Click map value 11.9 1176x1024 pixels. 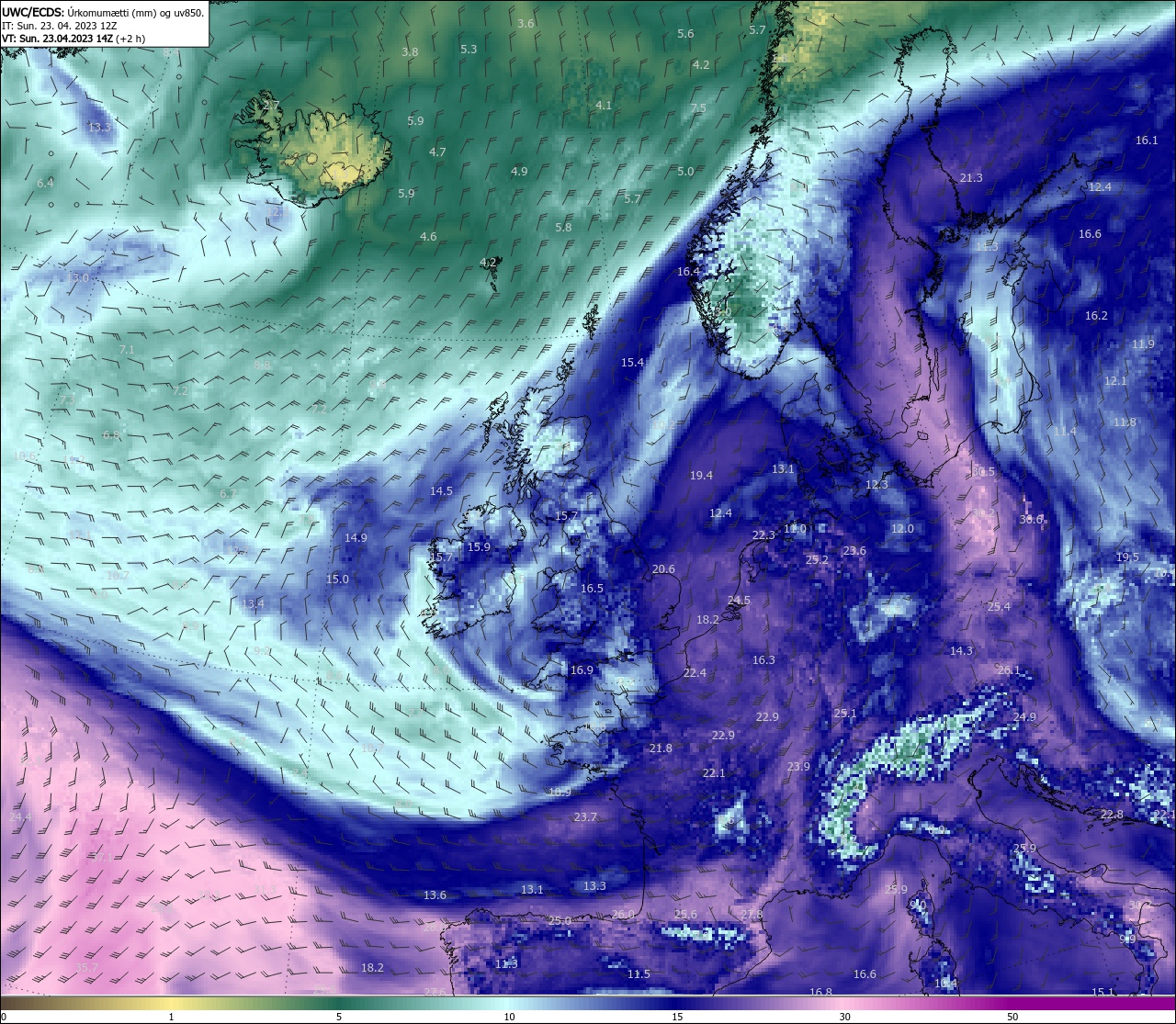coord(1143,343)
